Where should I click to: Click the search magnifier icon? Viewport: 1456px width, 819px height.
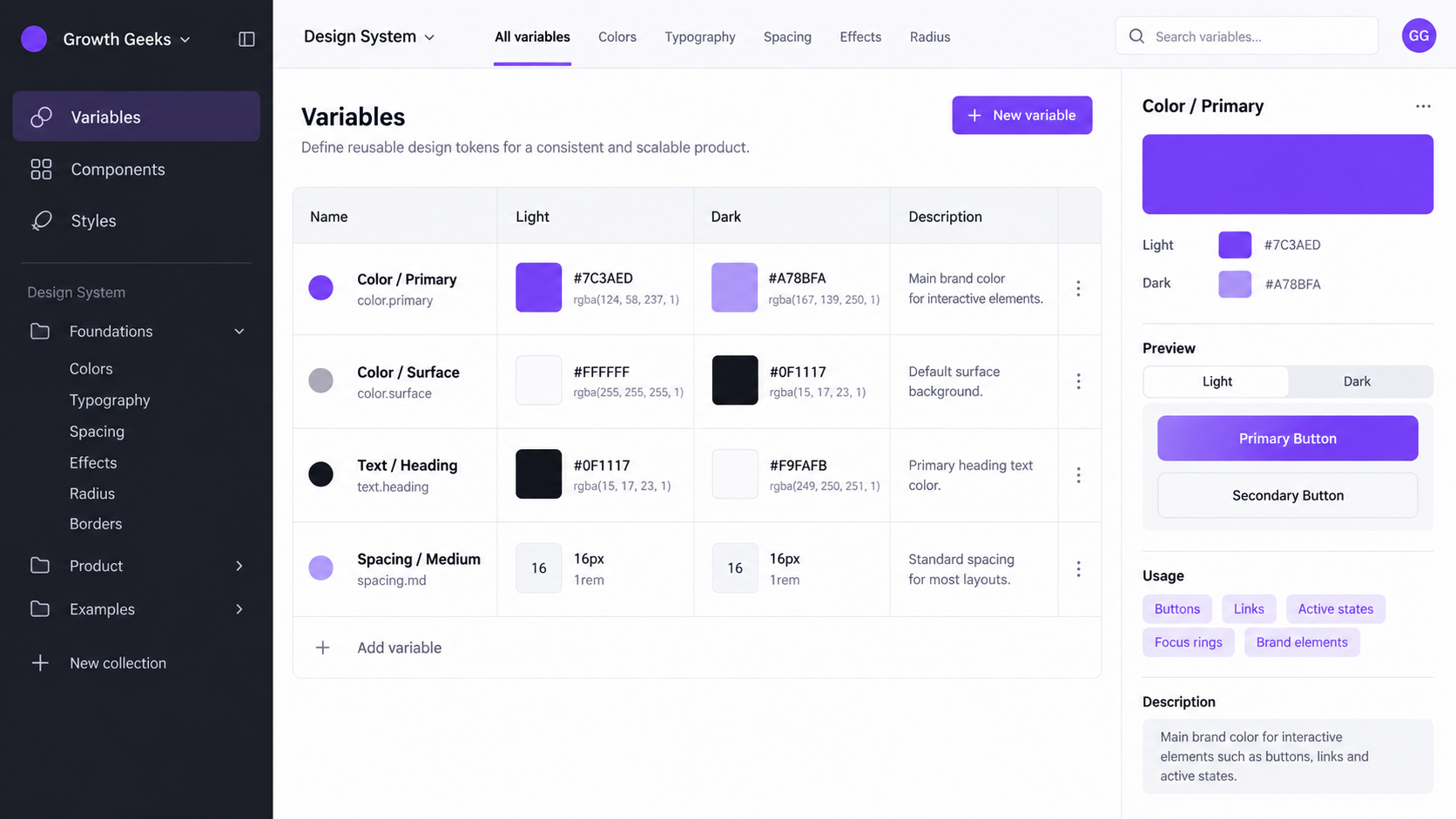click(x=1136, y=37)
